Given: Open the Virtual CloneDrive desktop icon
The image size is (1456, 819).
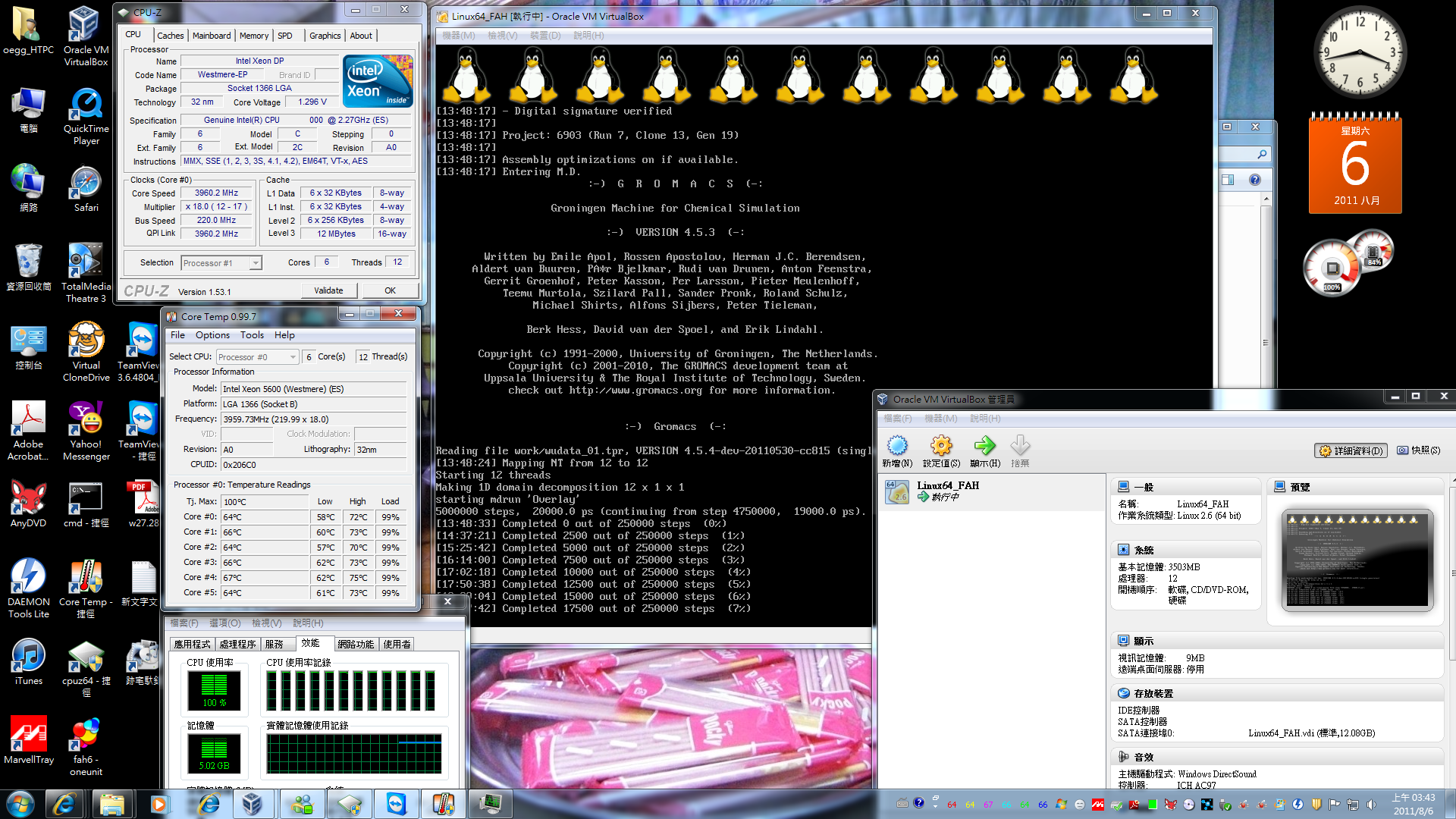Looking at the screenshot, I should point(86,351).
